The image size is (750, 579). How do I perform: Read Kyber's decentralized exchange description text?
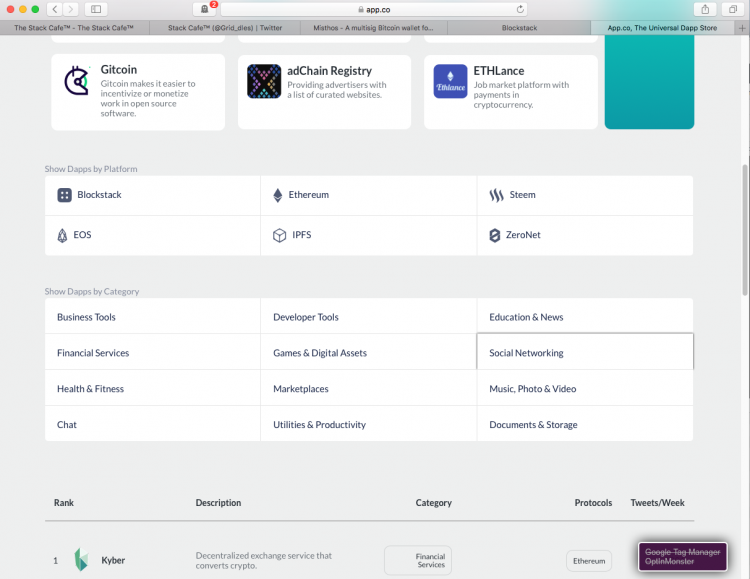[264, 560]
